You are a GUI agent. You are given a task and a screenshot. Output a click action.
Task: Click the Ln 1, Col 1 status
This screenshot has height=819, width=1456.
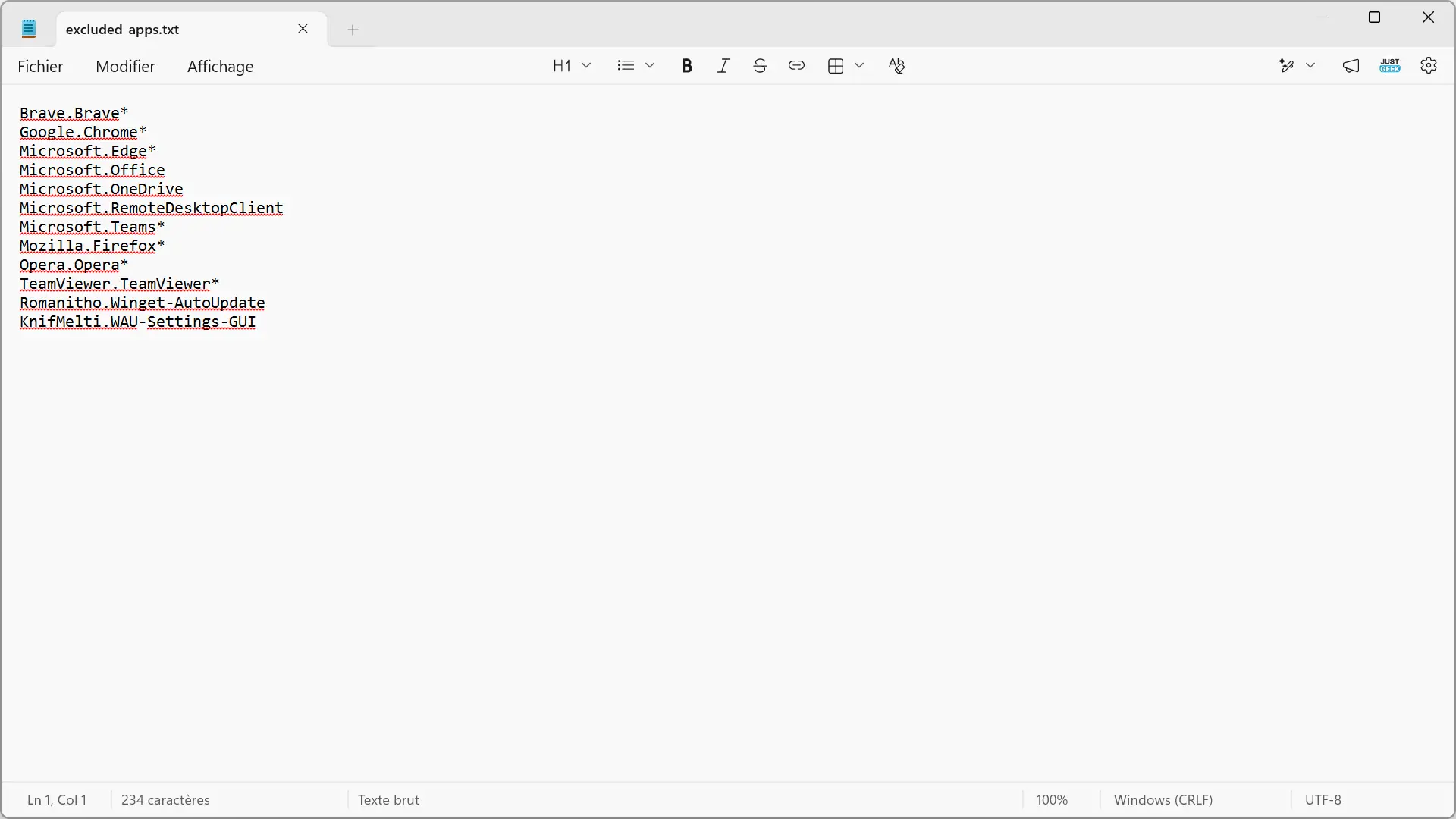[x=57, y=800]
